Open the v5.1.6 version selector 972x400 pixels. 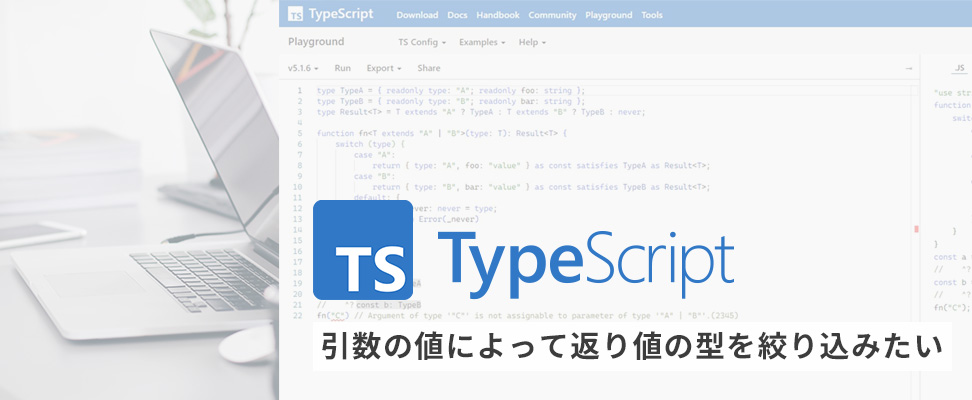(x=303, y=68)
